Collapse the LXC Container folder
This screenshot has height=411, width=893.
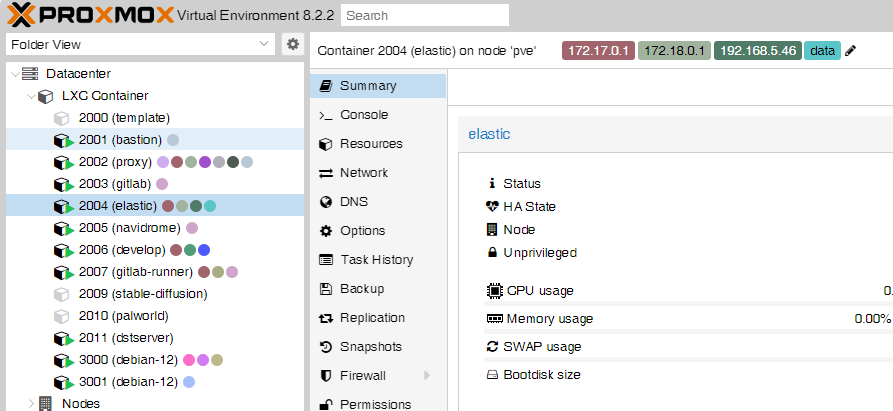(x=31, y=96)
